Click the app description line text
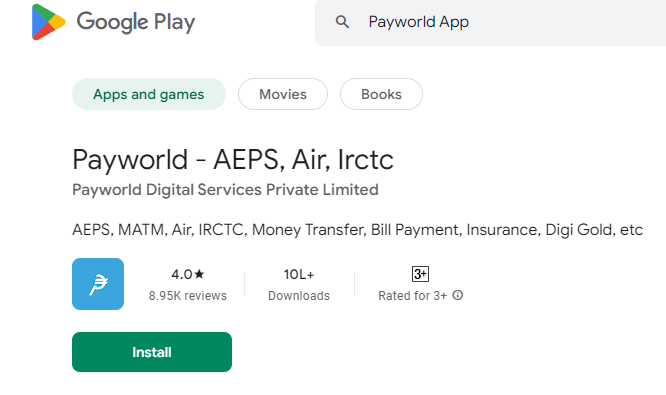 coord(357,230)
